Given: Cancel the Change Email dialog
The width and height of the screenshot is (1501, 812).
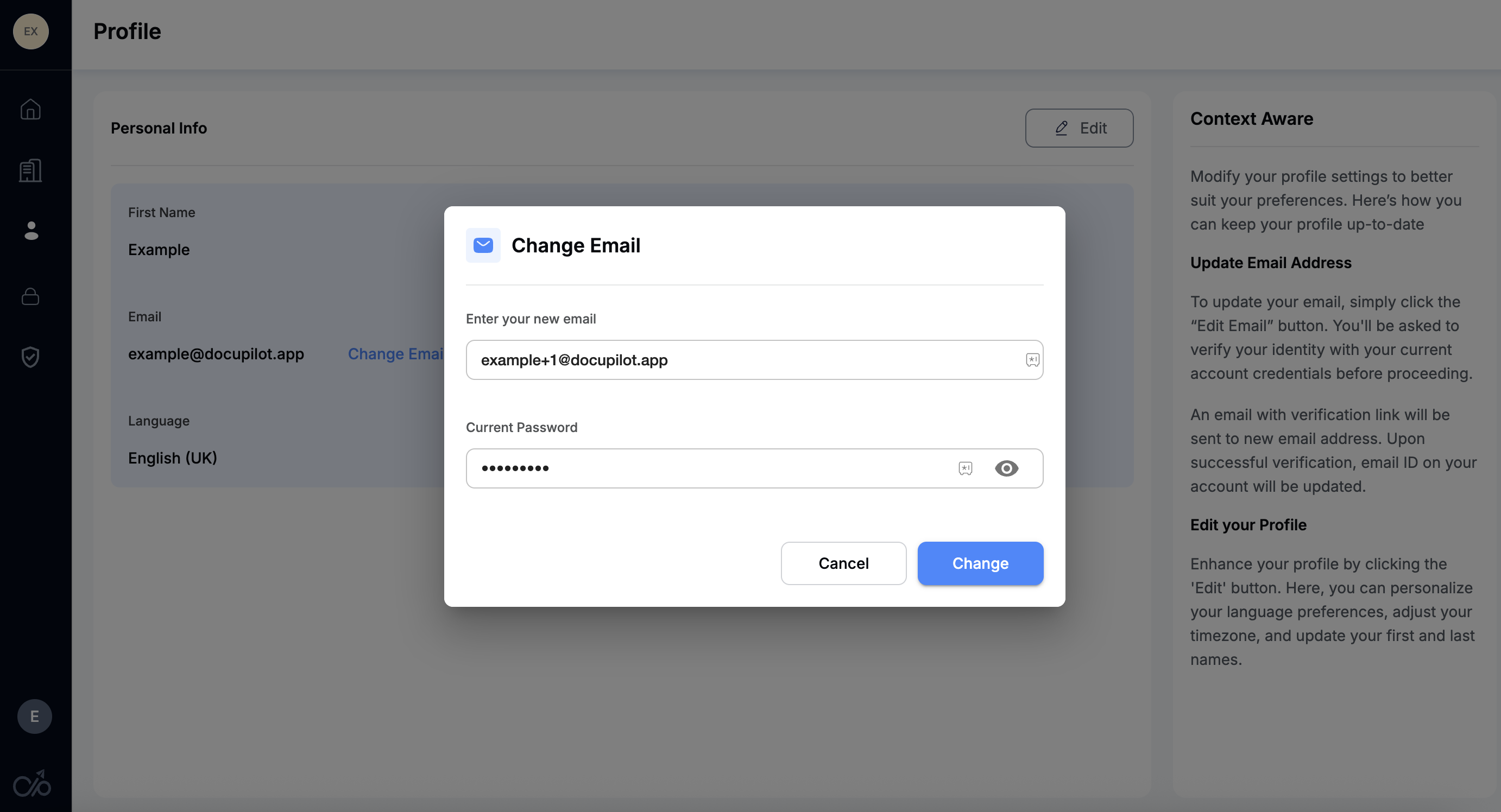Looking at the screenshot, I should point(843,563).
